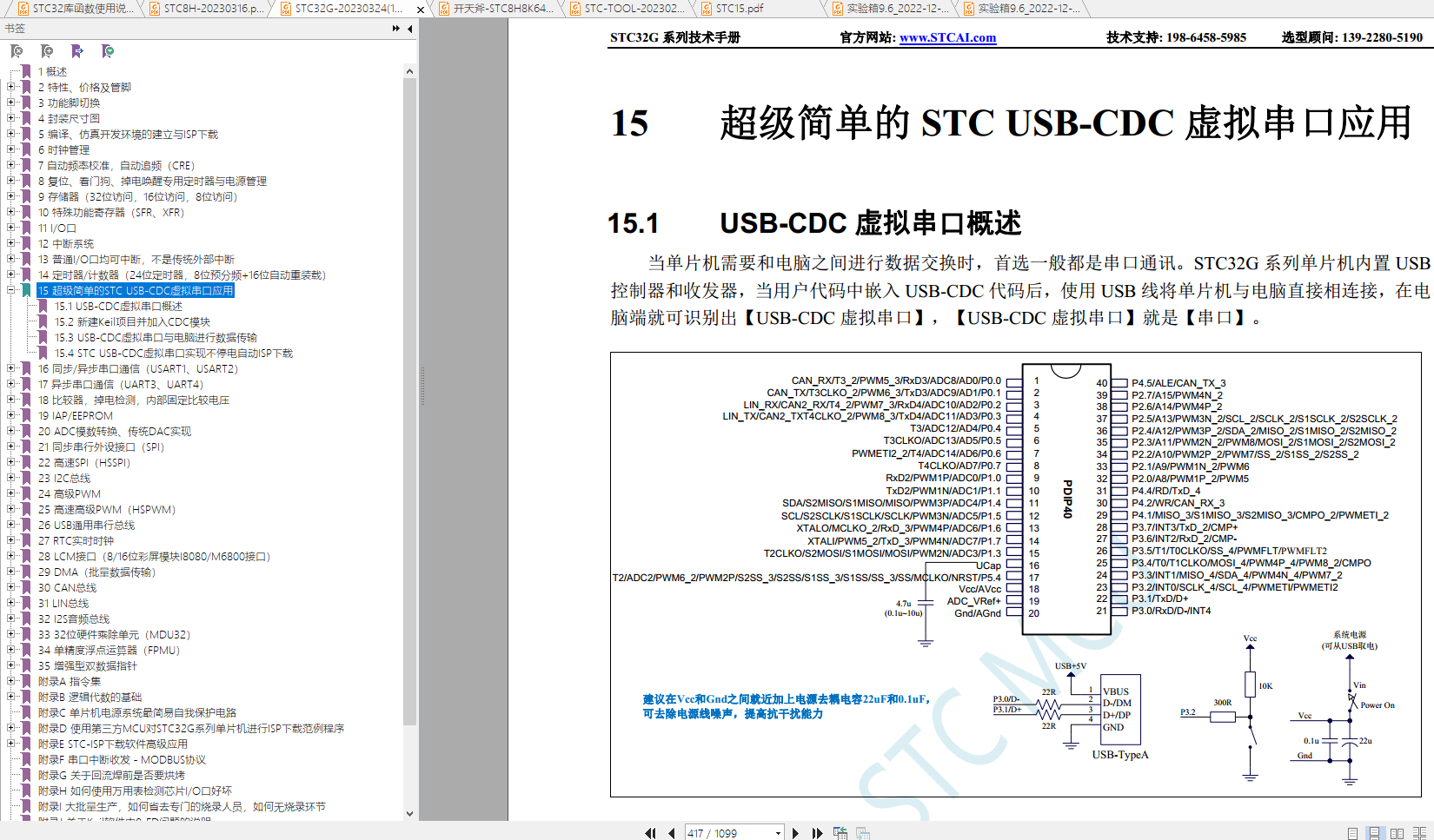The width and height of the screenshot is (1434, 840).
Task: Open bookmark 附录A 指令集
Action: [x=69, y=681]
